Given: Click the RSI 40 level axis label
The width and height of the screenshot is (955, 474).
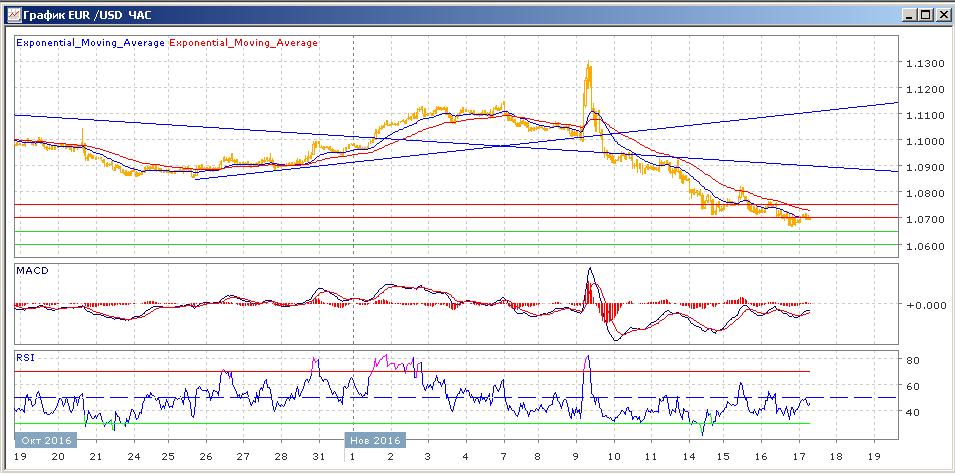Looking at the screenshot, I should [913, 412].
